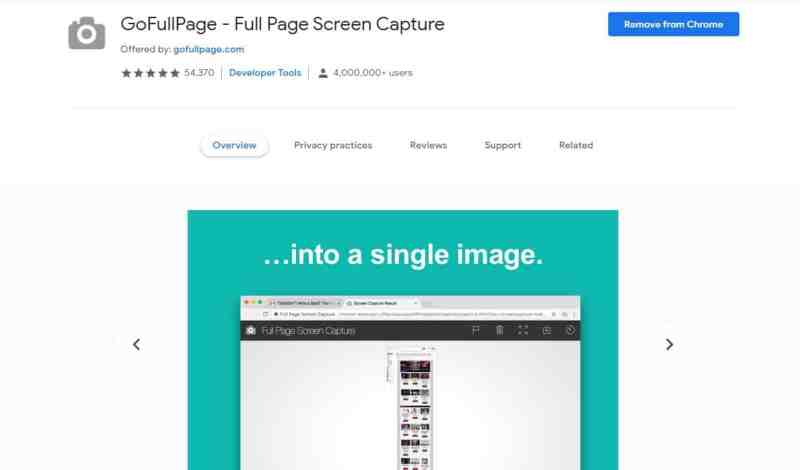Click the '...into a single image.' slide

tap(403, 340)
